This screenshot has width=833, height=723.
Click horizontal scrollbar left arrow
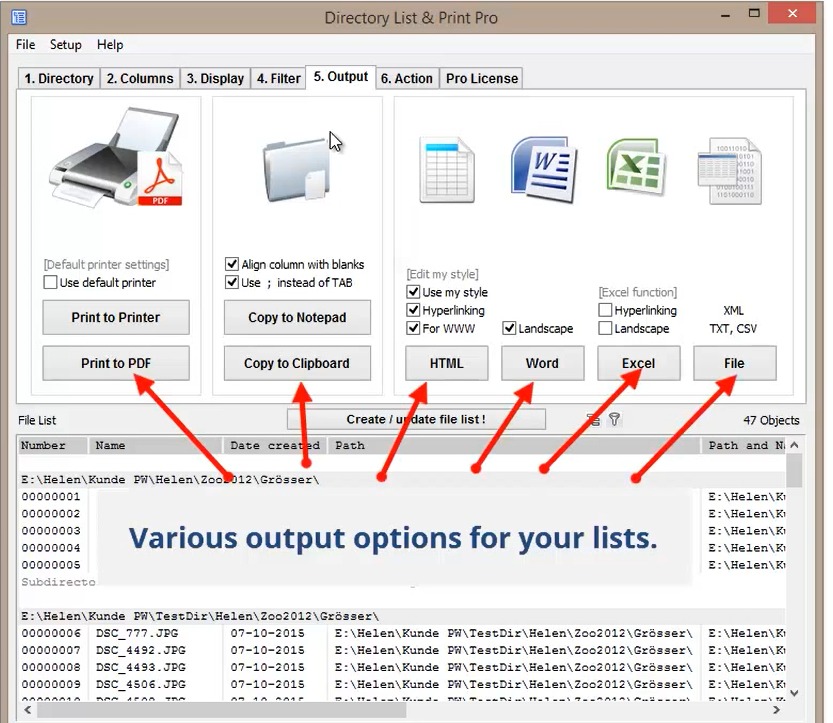click(28, 710)
